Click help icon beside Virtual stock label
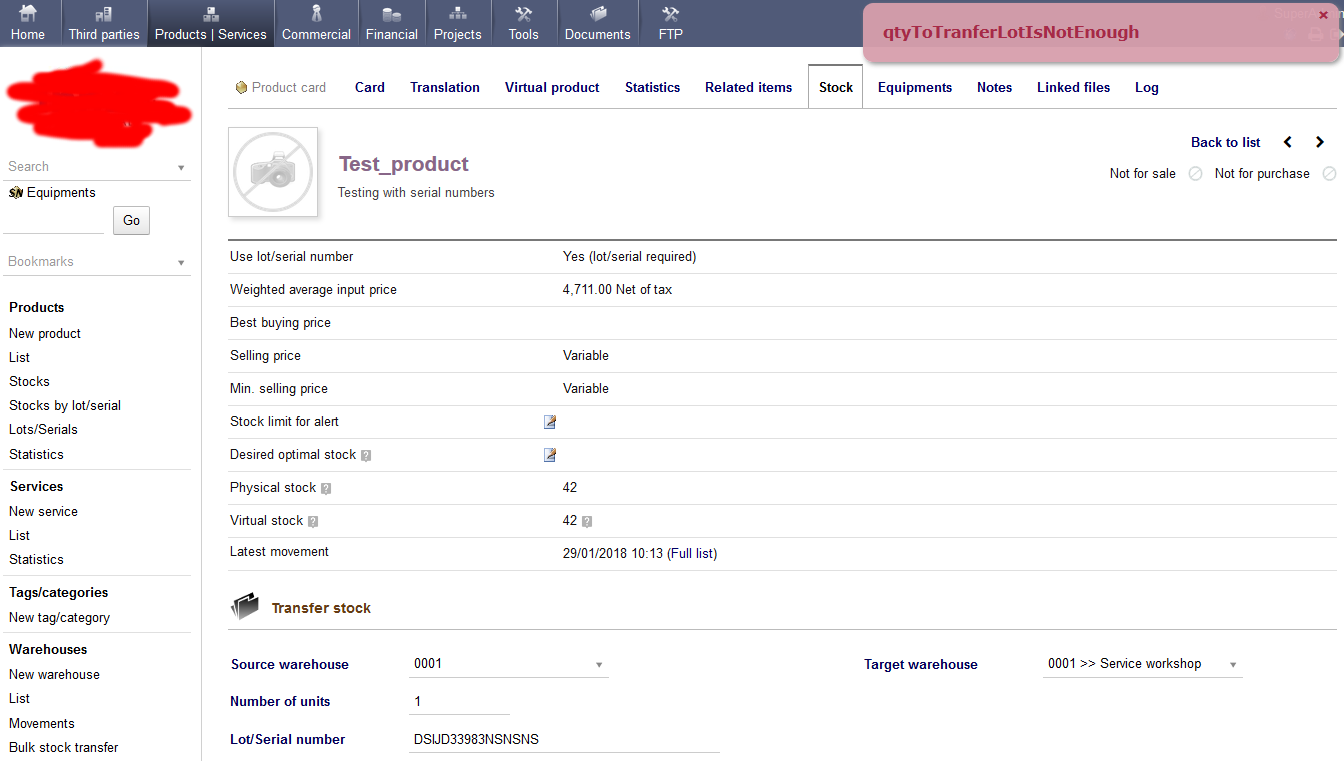The height and width of the screenshot is (761, 1344). (313, 522)
